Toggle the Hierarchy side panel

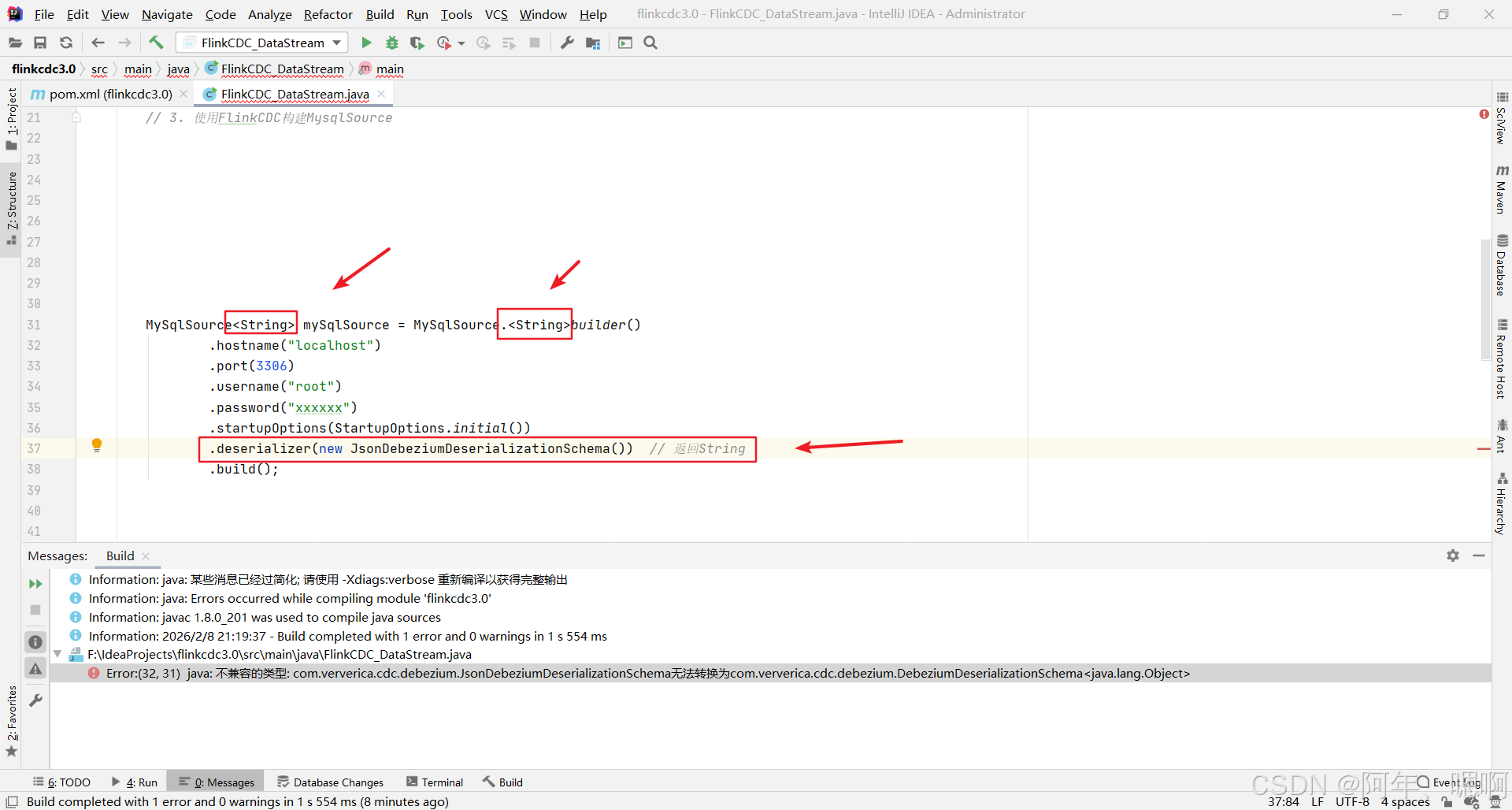click(1502, 503)
